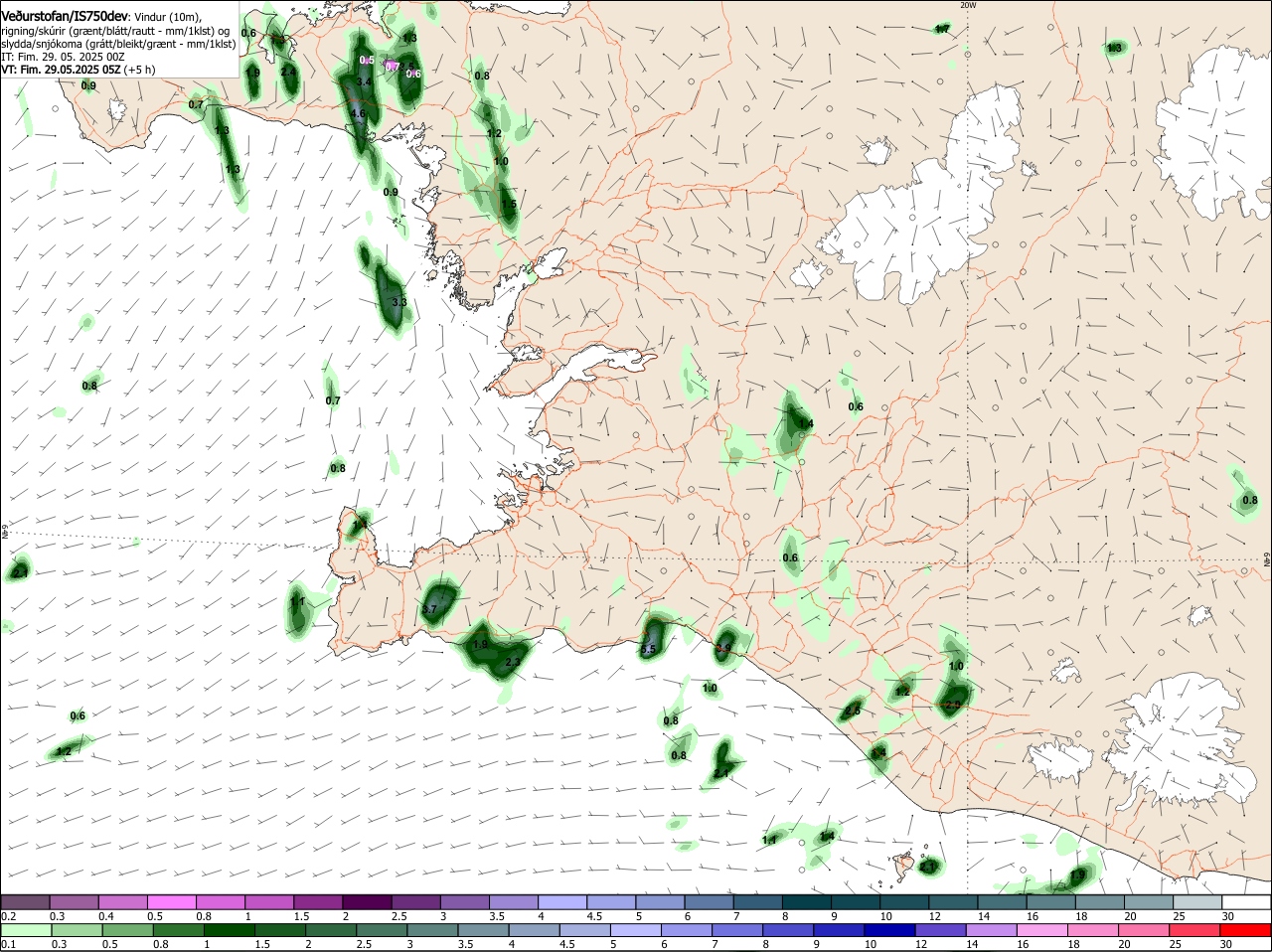Click the 2.4 precipitation value on the map
The height and width of the screenshot is (952, 1272).
[288, 73]
